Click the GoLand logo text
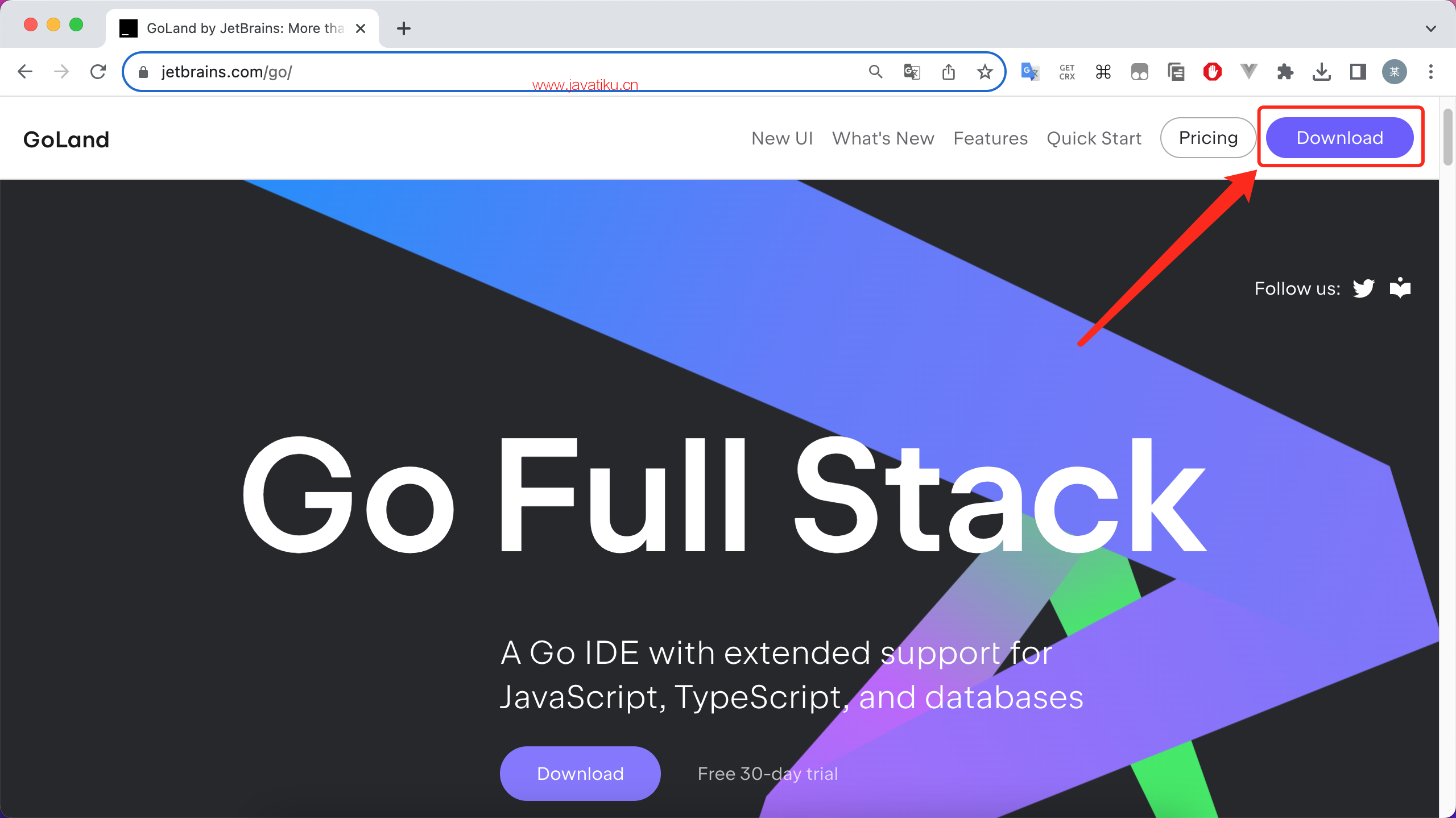Screen dimensions: 1456x818 [x=67, y=140]
